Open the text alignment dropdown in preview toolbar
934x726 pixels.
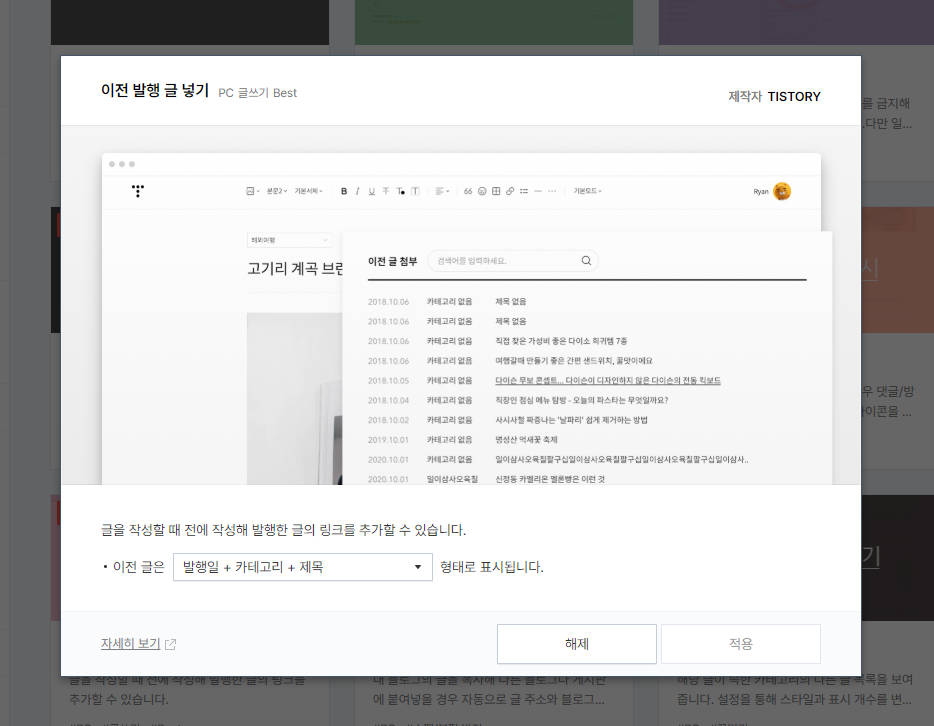click(443, 191)
